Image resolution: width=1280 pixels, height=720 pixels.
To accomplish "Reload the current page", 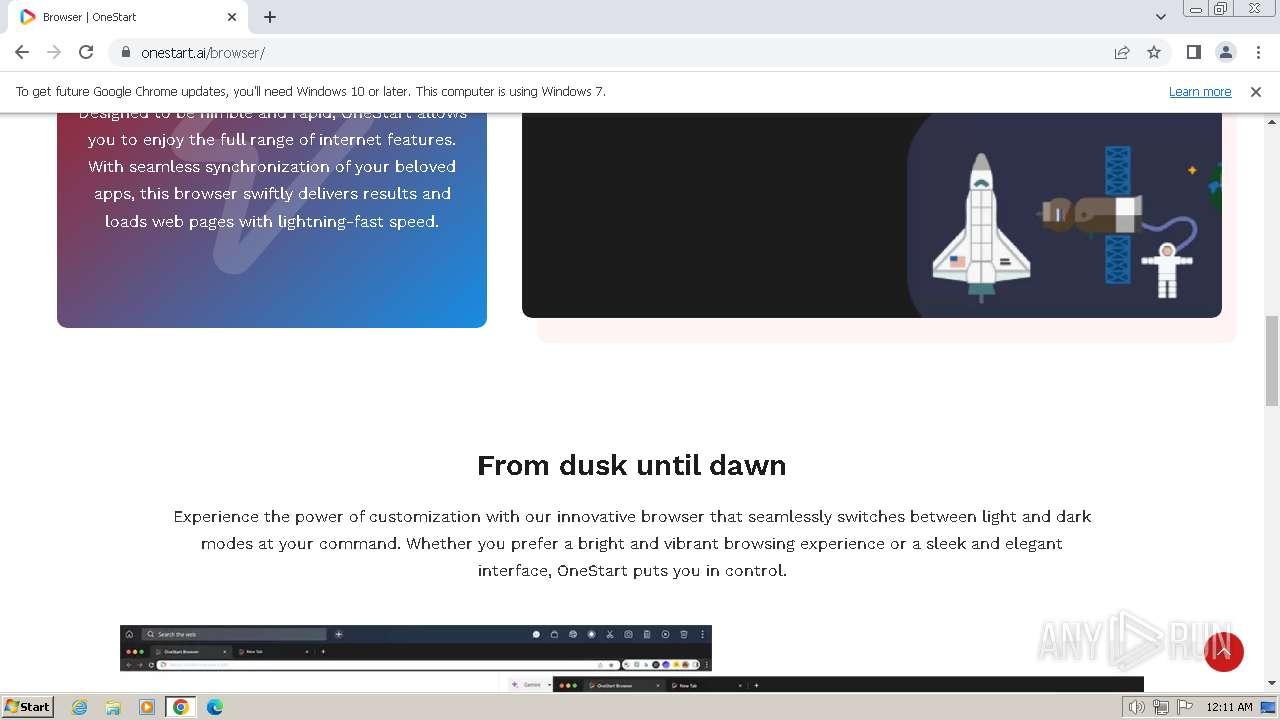I will click(x=86, y=52).
